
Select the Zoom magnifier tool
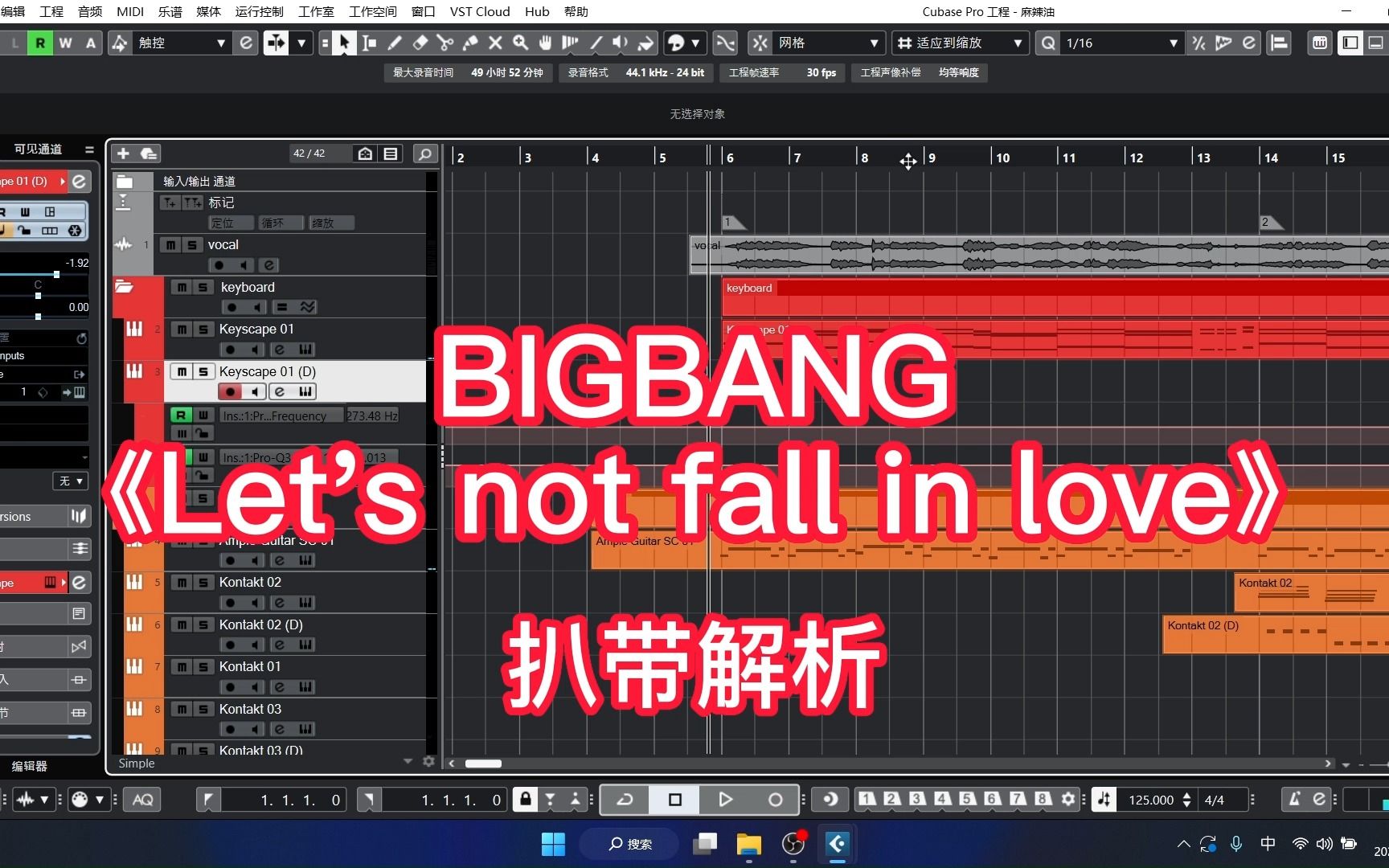pyautogui.click(x=521, y=43)
